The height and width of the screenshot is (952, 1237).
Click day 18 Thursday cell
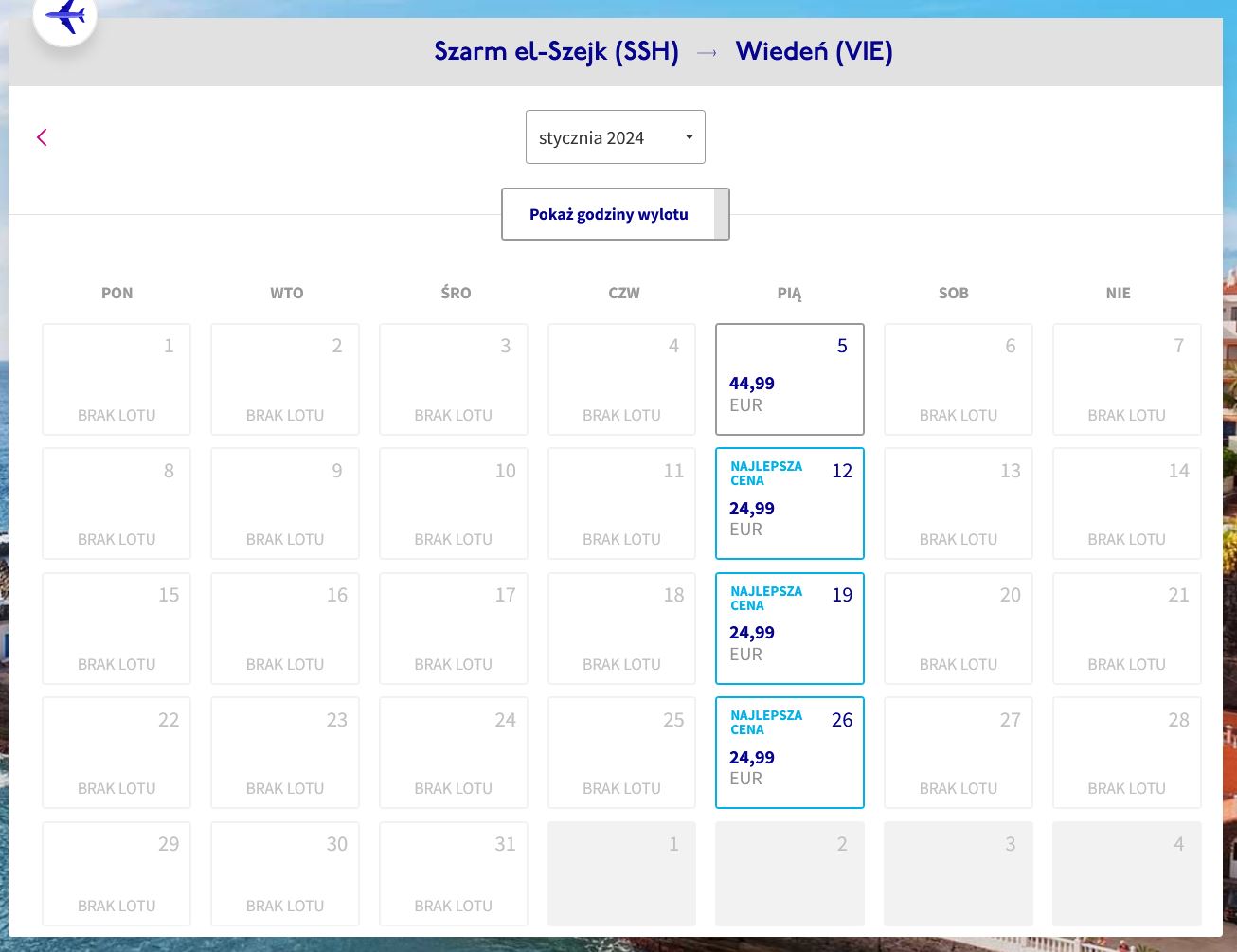(x=621, y=628)
